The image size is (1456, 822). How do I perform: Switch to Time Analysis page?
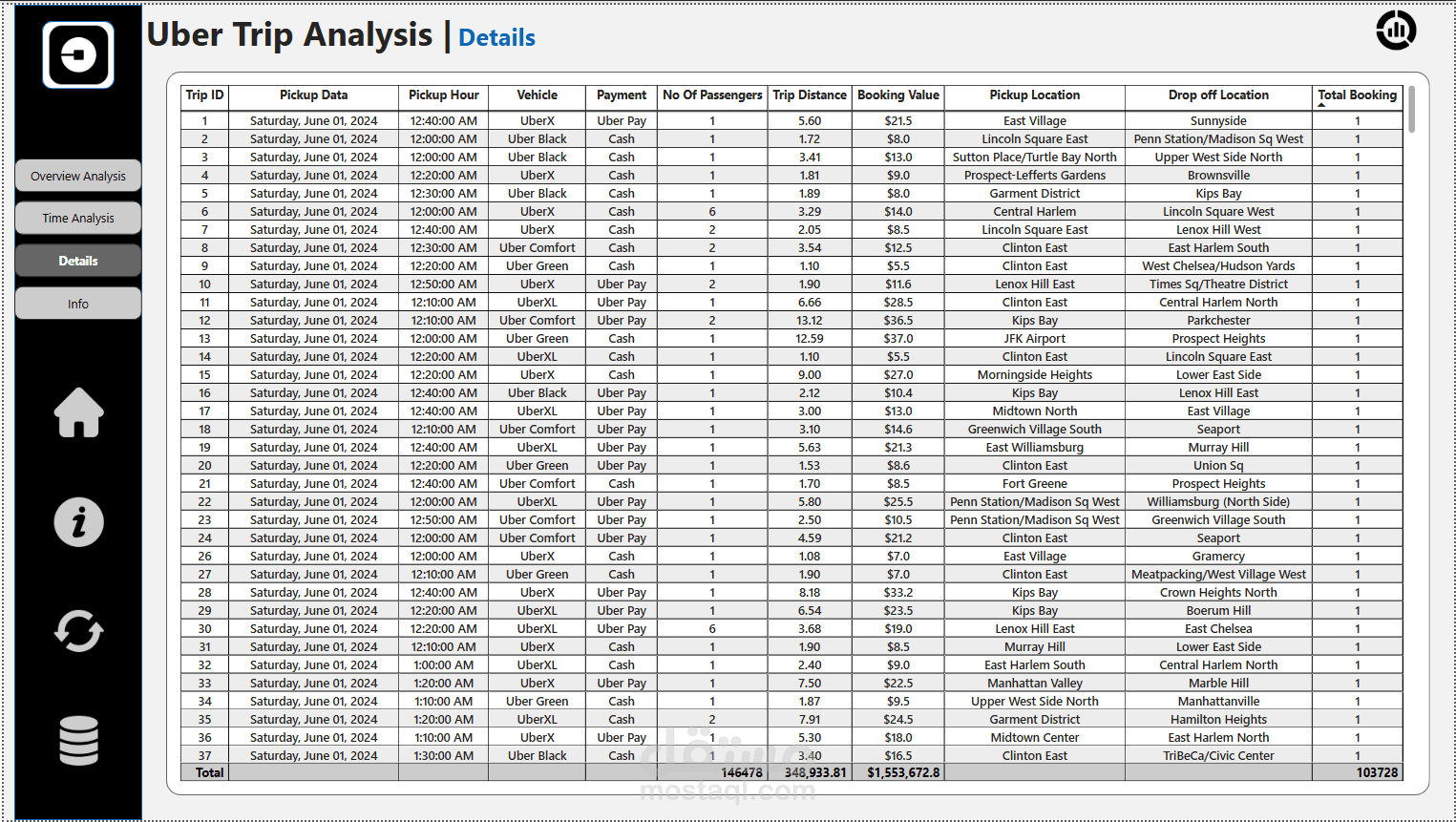pyautogui.click(x=78, y=218)
